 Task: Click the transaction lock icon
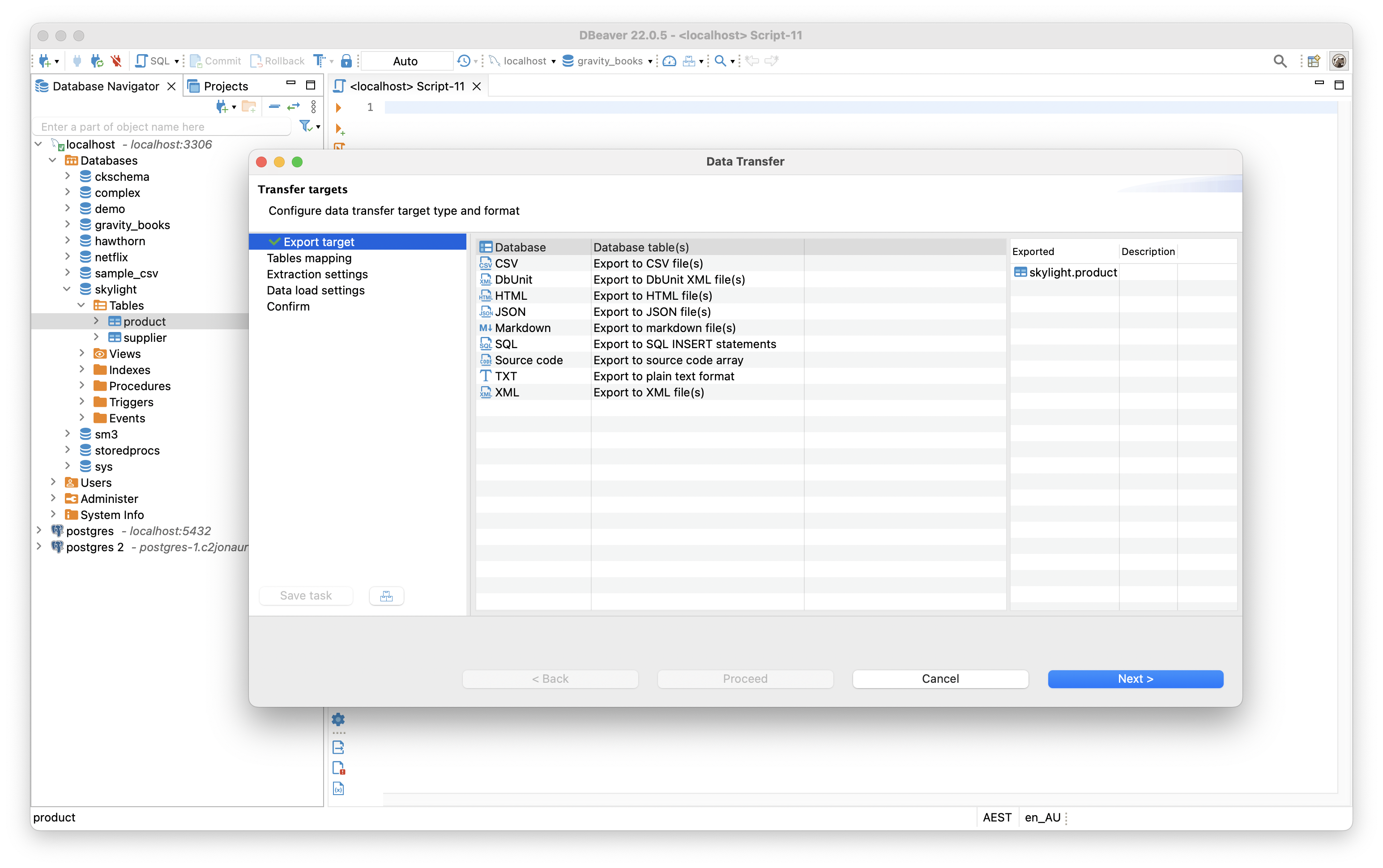click(346, 61)
